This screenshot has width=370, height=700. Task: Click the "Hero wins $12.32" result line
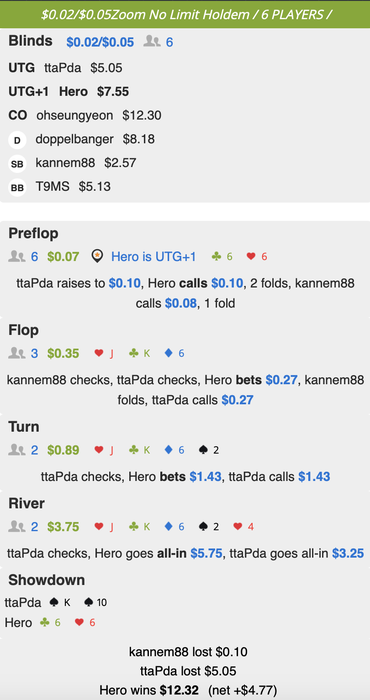coord(149,690)
